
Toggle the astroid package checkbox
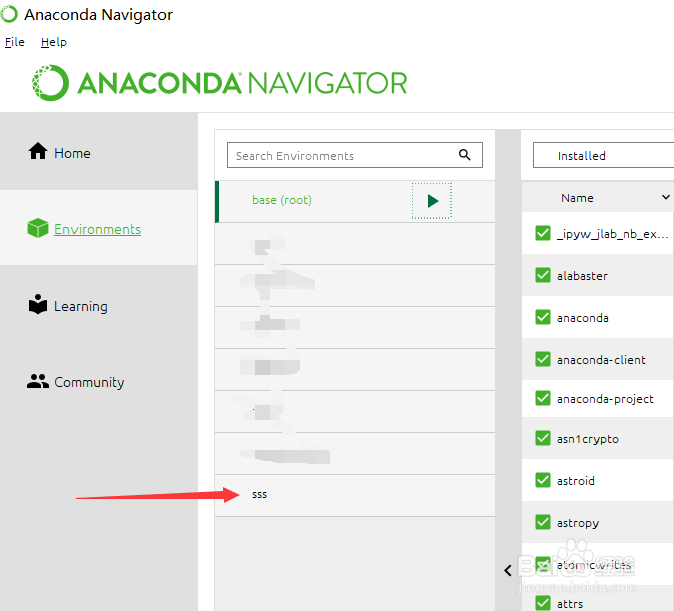543,480
